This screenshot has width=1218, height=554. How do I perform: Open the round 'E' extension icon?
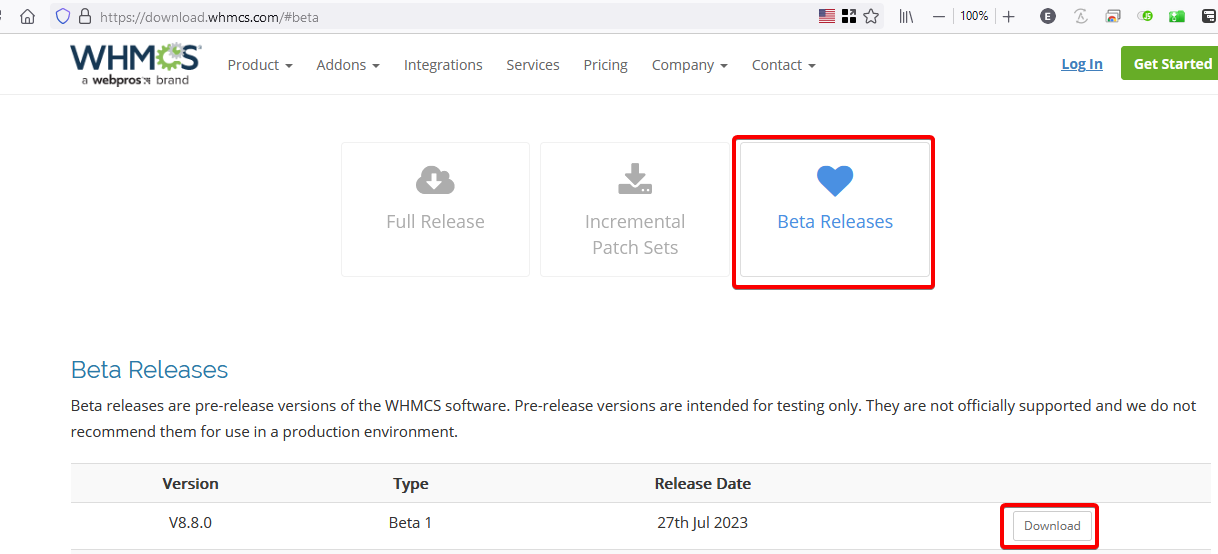coord(1048,16)
